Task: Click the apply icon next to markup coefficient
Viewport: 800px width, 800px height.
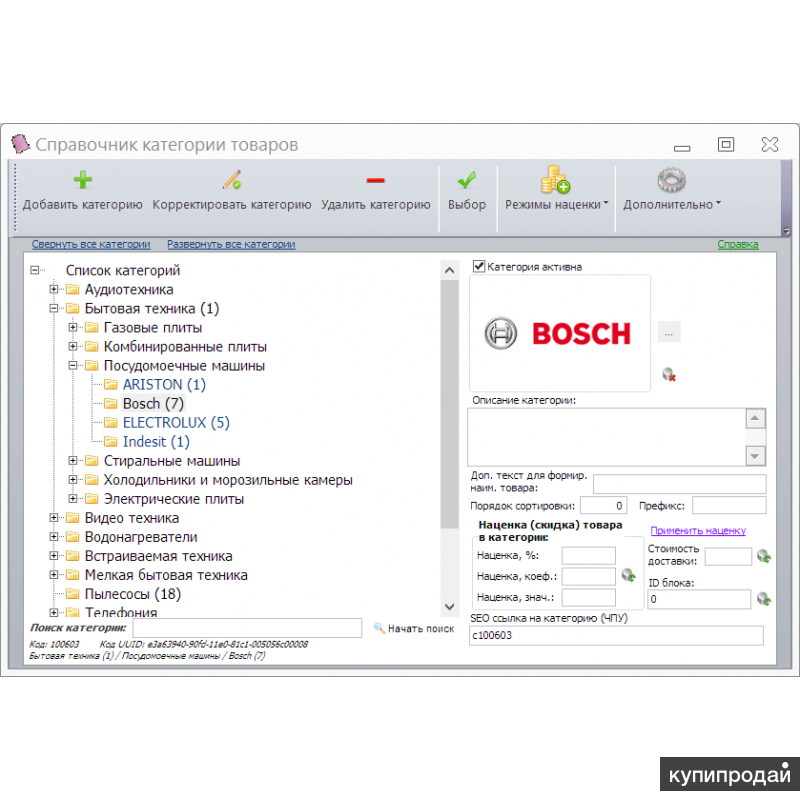Action: pos(628,575)
